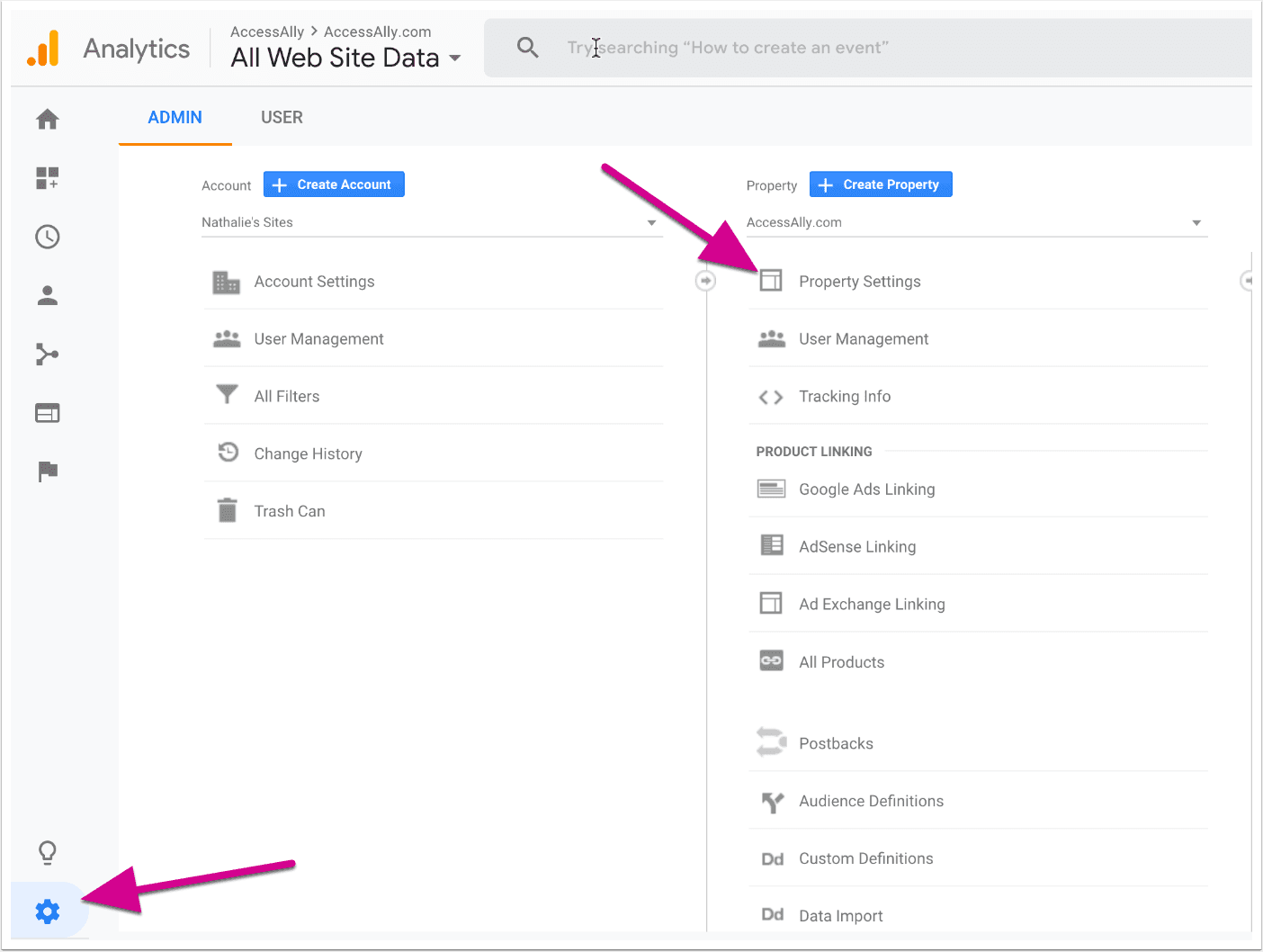Viewport: 1263px width, 952px height.
Task: Click the Change History clock icon
Action: click(x=228, y=453)
